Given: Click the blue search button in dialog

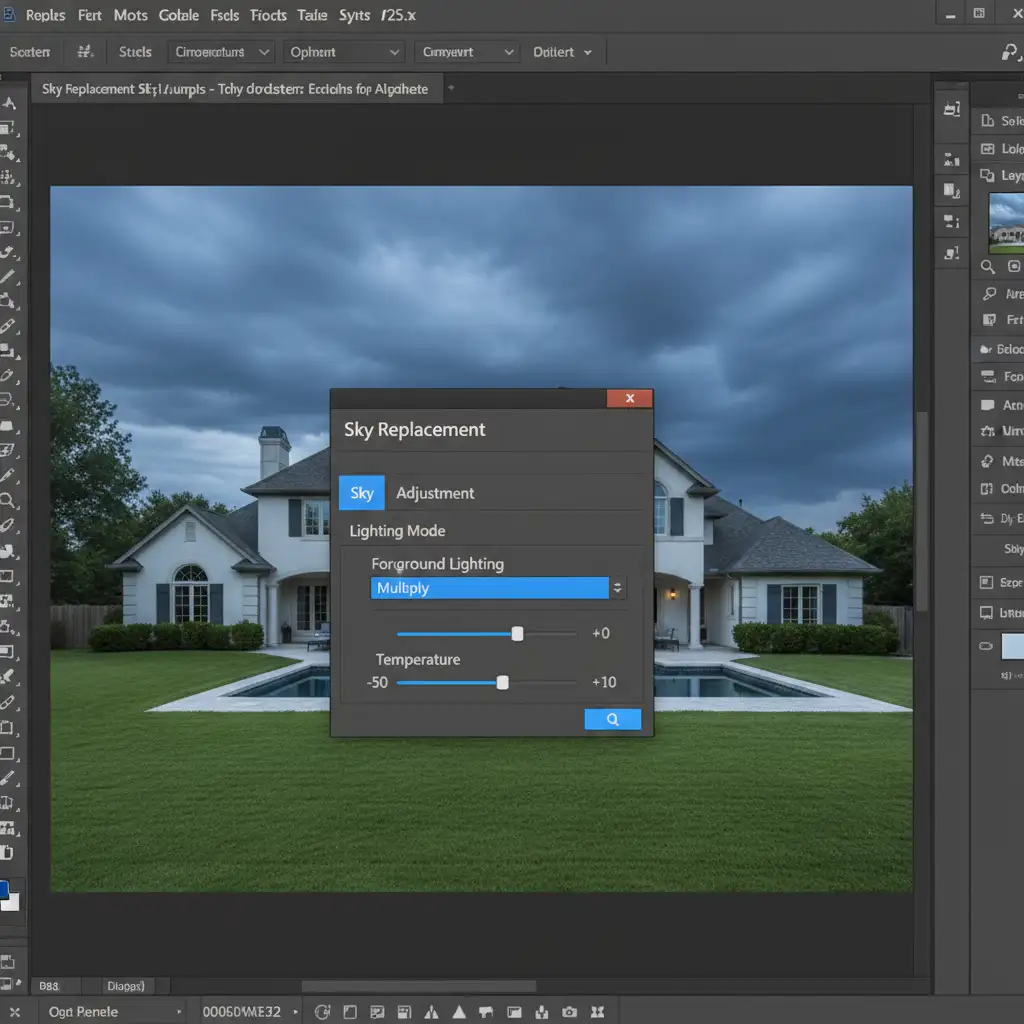Looking at the screenshot, I should coord(612,719).
